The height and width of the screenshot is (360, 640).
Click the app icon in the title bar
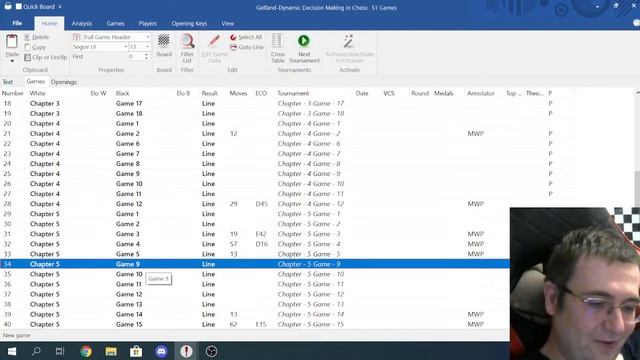(x=8, y=6)
